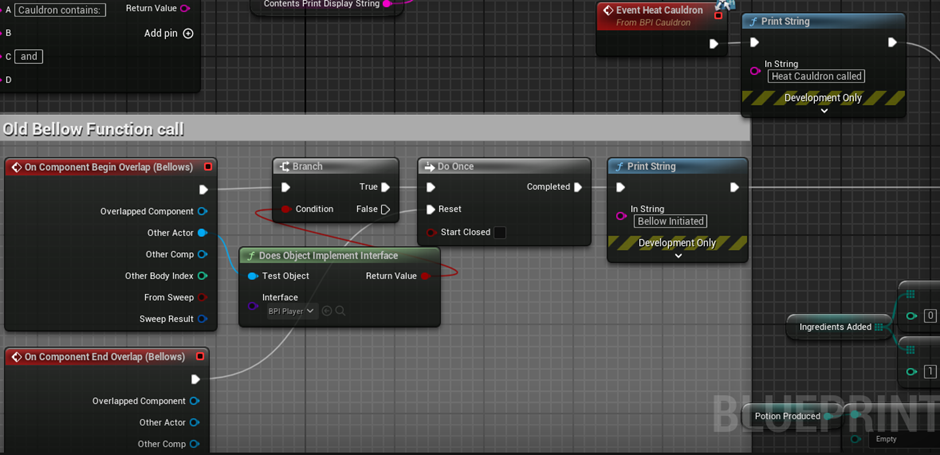Click Other Actor pin on Begin Overlap

pyautogui.click(x=202, y=233)
